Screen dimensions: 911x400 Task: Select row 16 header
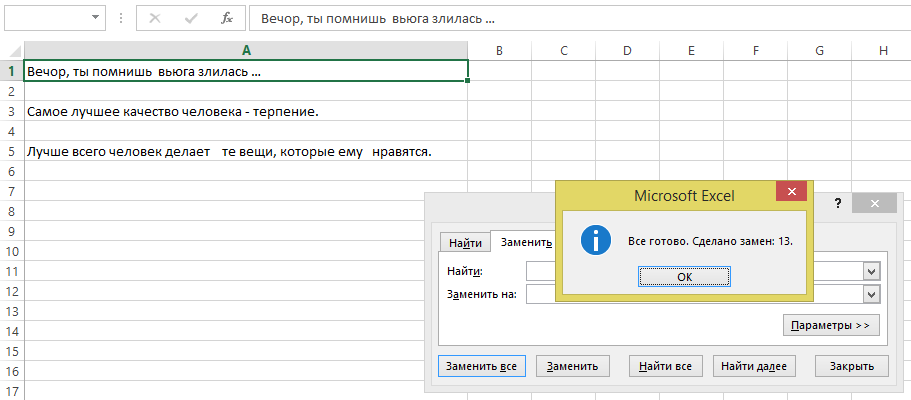click(x=12, y=372)
